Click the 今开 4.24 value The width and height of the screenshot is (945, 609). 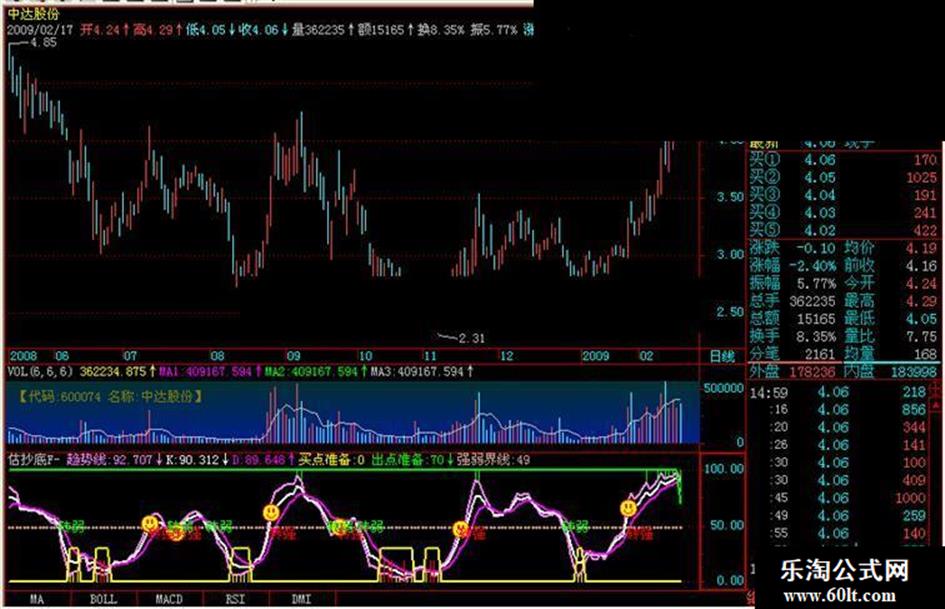(x=921, y=283)
